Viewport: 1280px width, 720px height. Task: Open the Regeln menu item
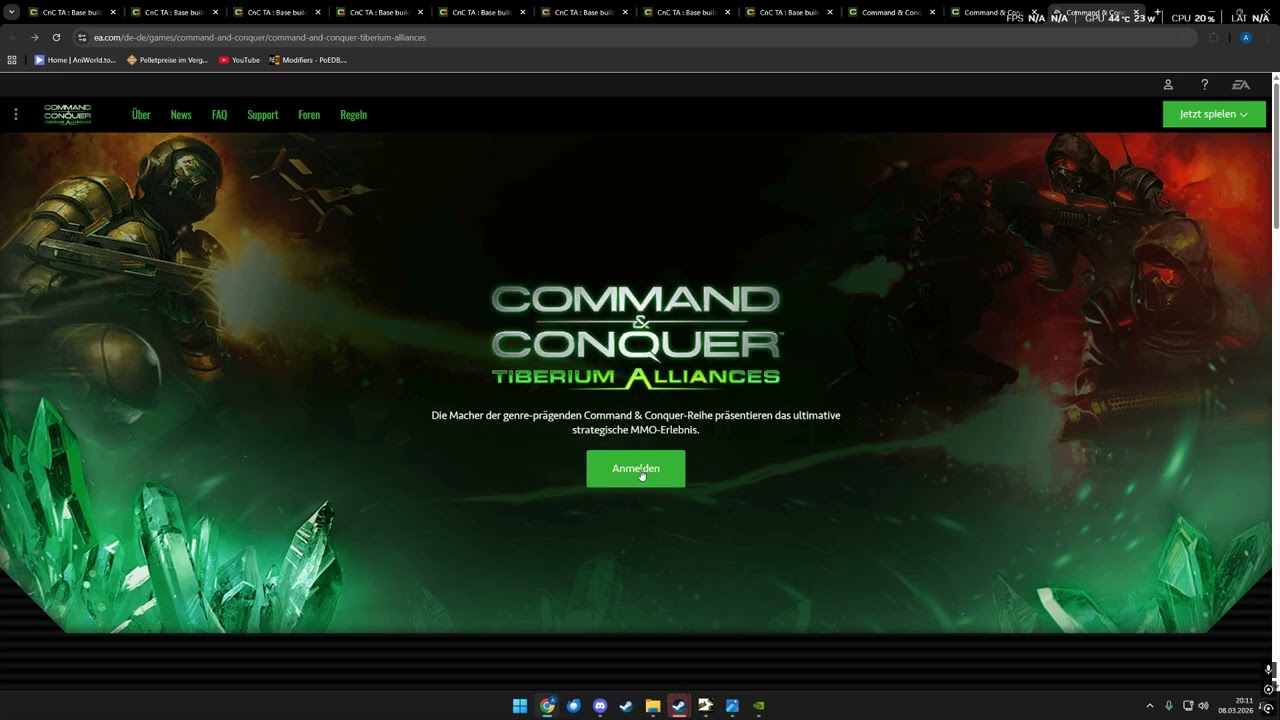pos(353,114)
